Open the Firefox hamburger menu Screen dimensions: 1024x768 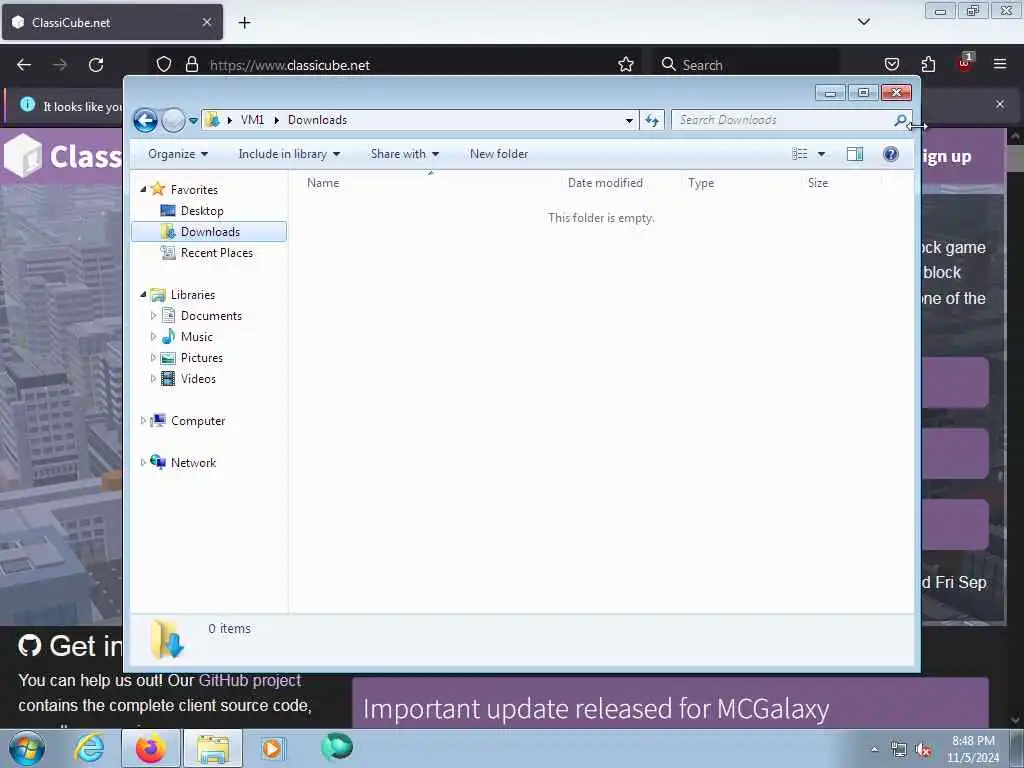click(1000, 65)
